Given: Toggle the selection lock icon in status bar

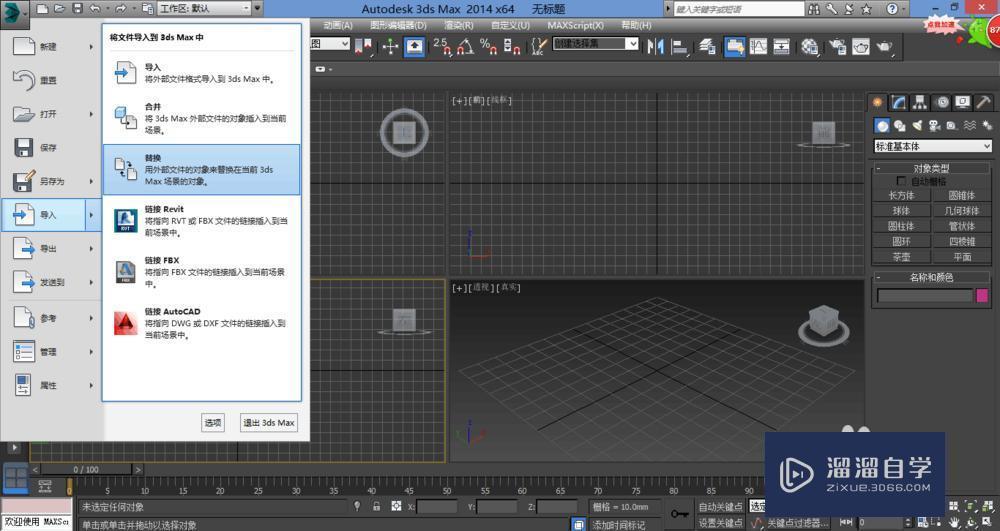Looking at the screenshot, I should click(376, 506).
